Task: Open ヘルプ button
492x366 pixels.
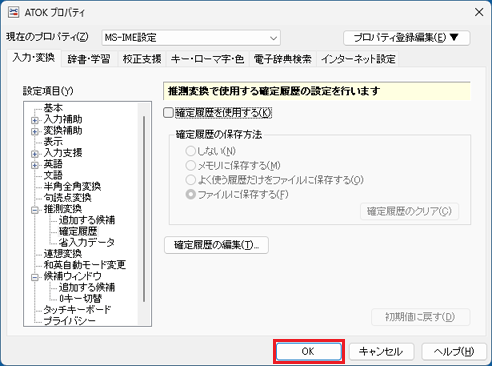Action: click(454, 351)
